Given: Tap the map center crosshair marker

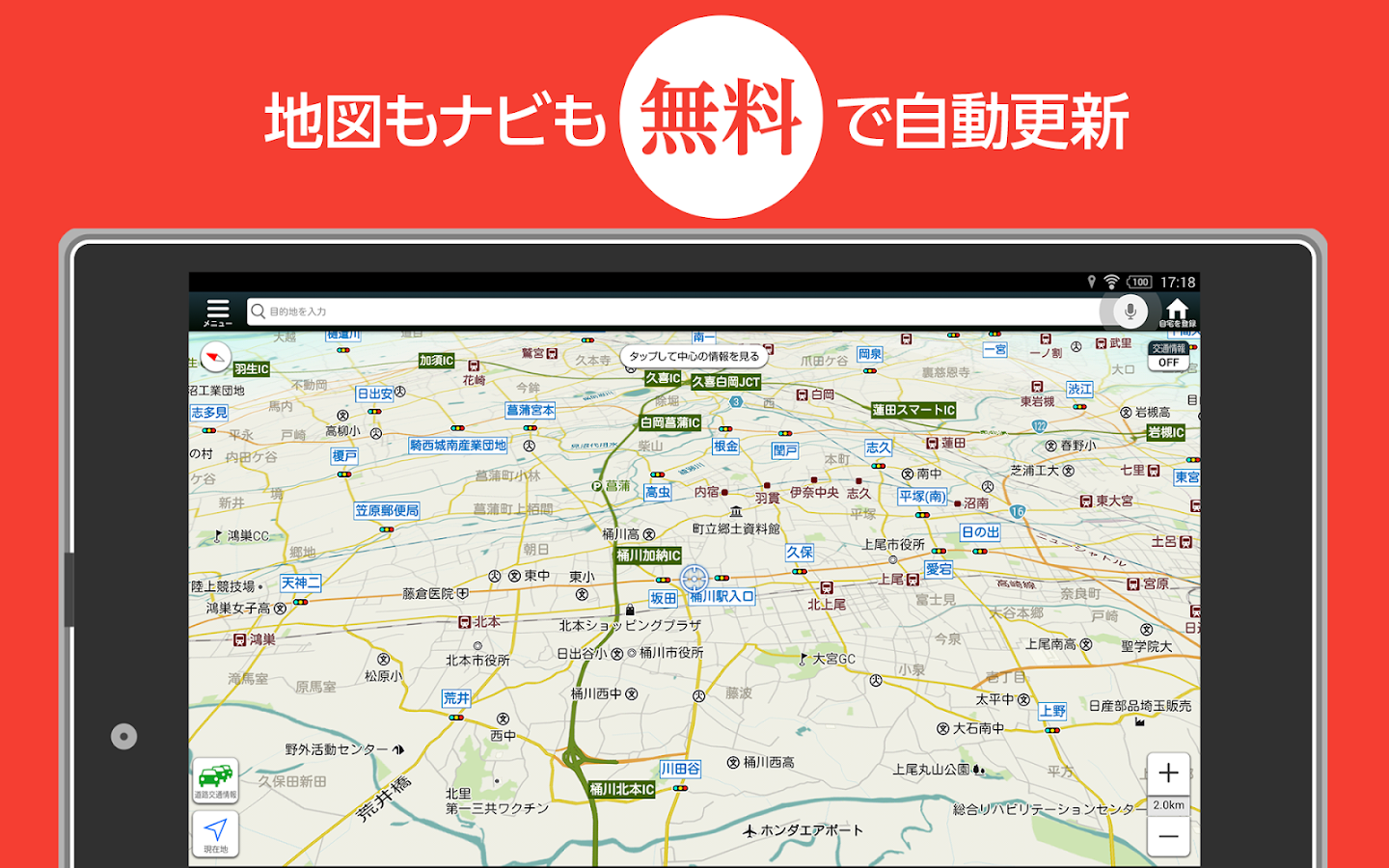Looking at the screenshot, I should (x=694, y=579).
